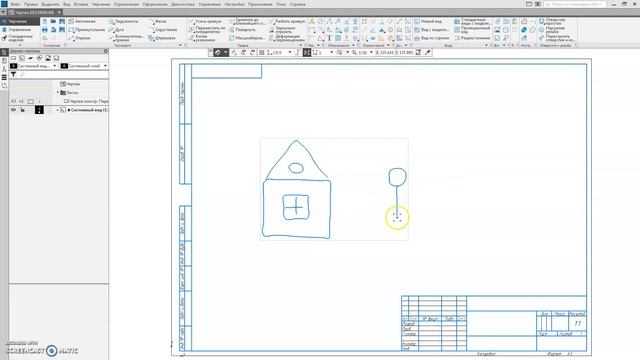The width and height of the screenshot is (640, 360).
Task: Click the open file folder icon
Action: pos(53,21)
